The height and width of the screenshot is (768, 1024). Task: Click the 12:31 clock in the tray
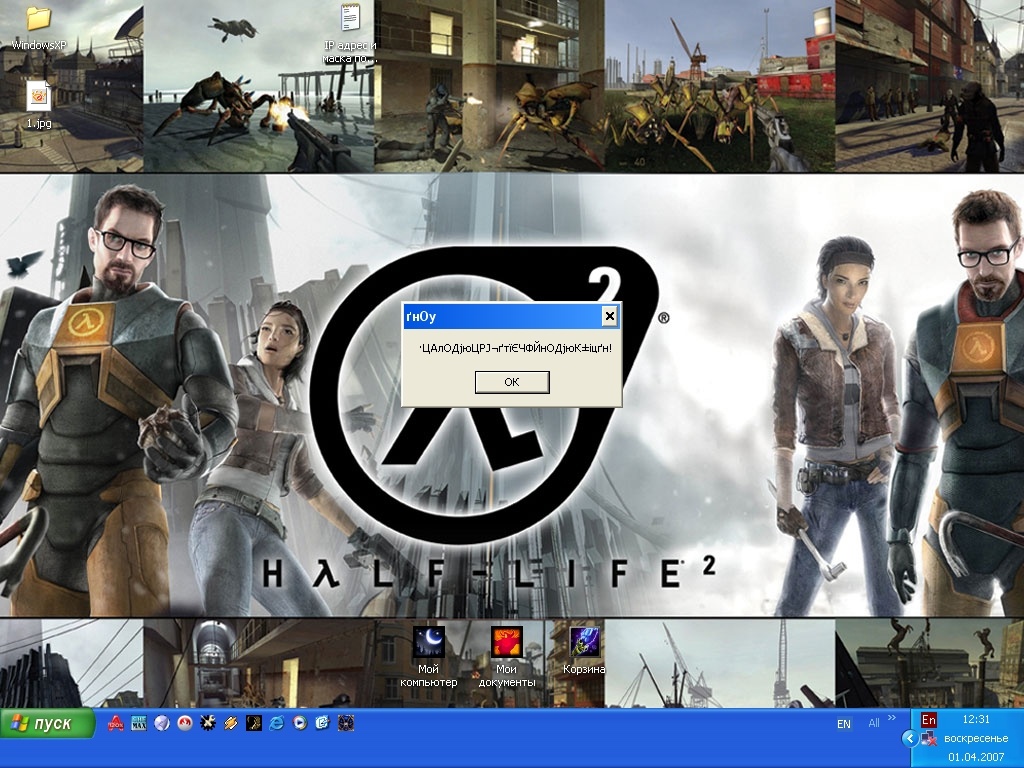pos(976,719)
